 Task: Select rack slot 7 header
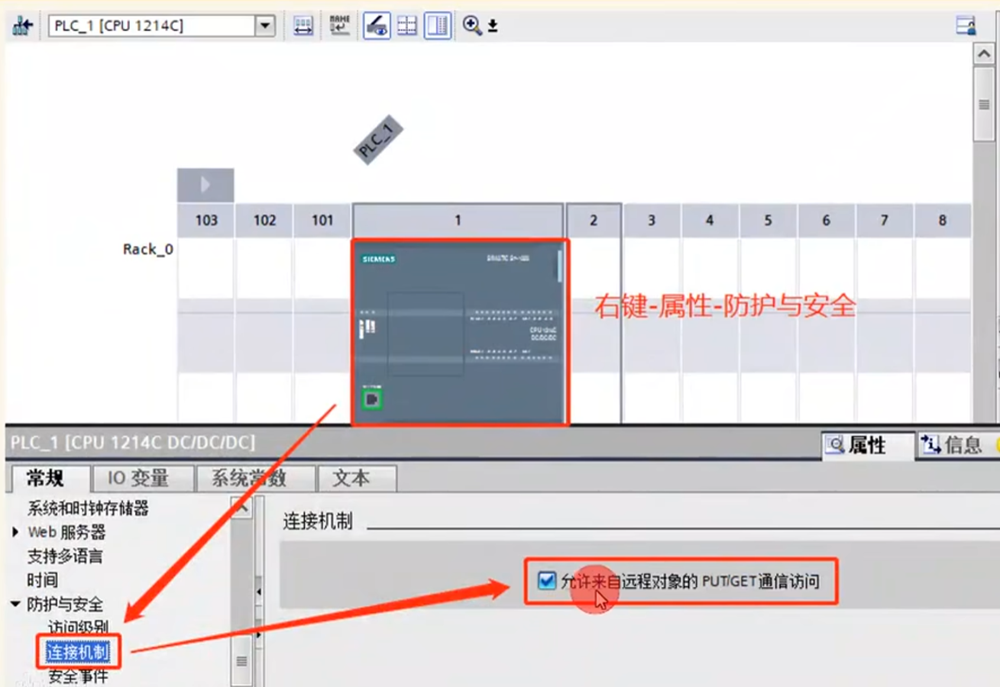pos(884,220)
